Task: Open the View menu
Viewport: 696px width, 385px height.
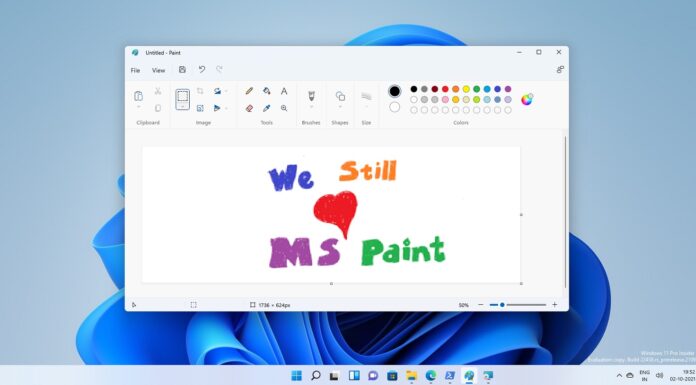Action: [x=158, y=70]
